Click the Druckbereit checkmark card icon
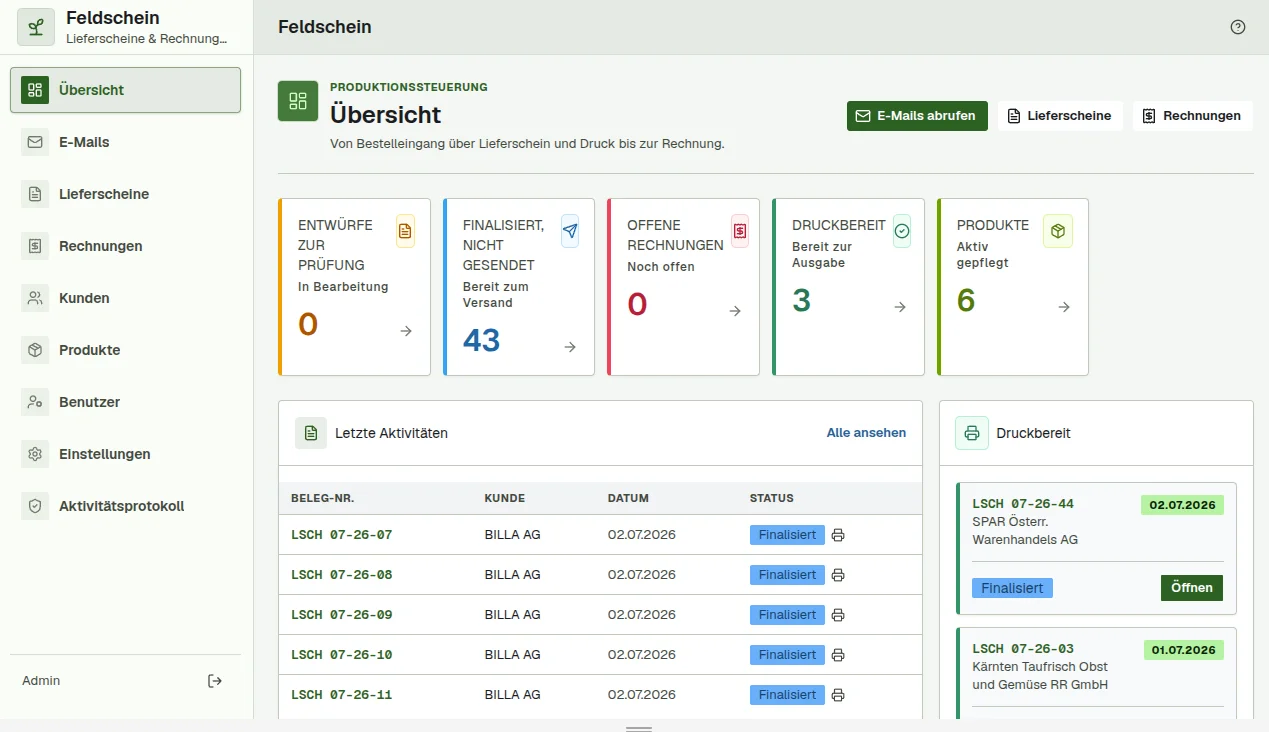Screen dimensions: 1269x732 [x=902, y=231]
